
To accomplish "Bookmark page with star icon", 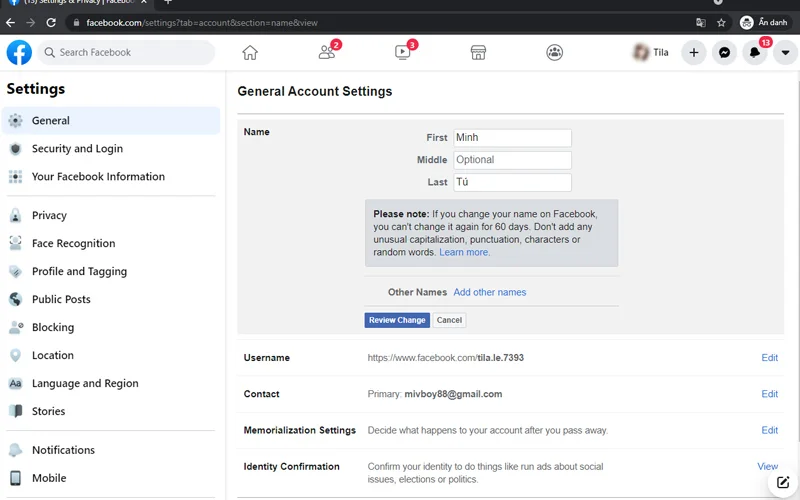I will point(721,22).
